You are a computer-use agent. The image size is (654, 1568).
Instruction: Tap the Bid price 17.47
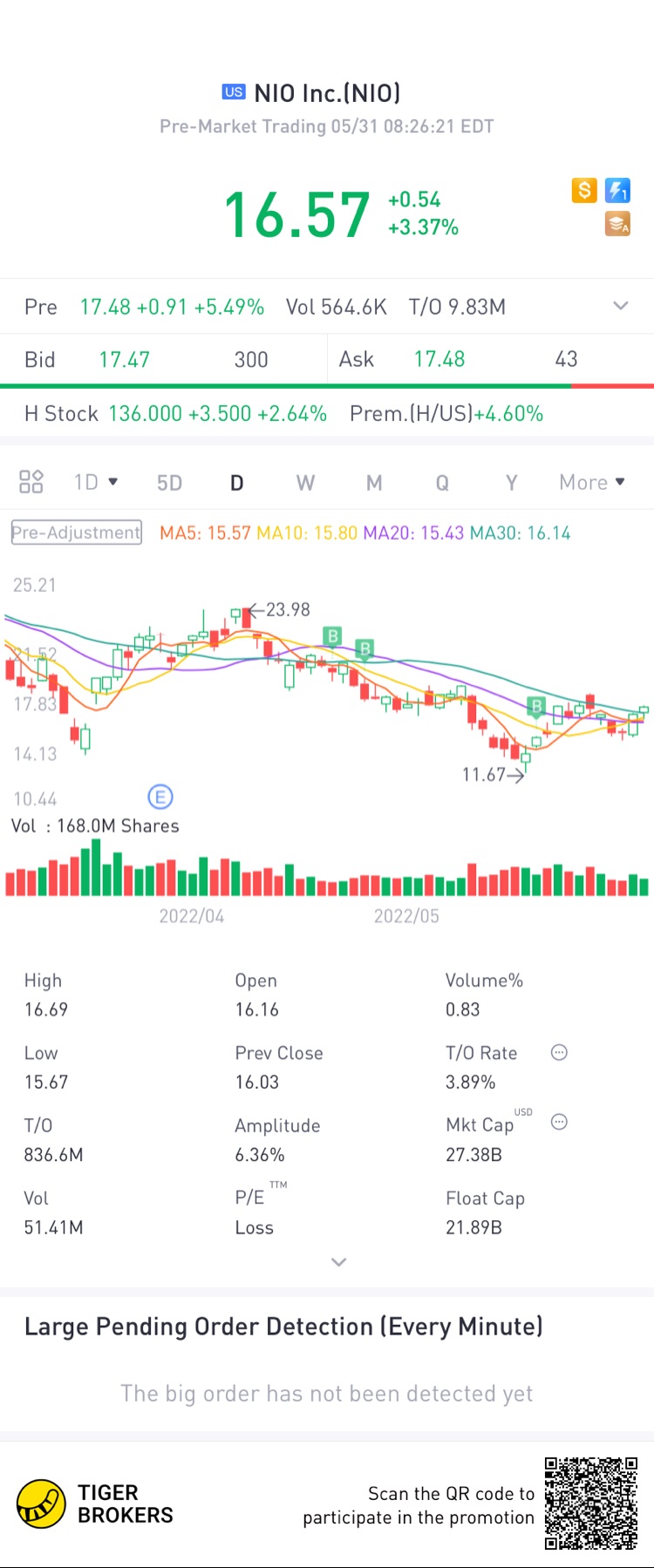pos(124,359)
